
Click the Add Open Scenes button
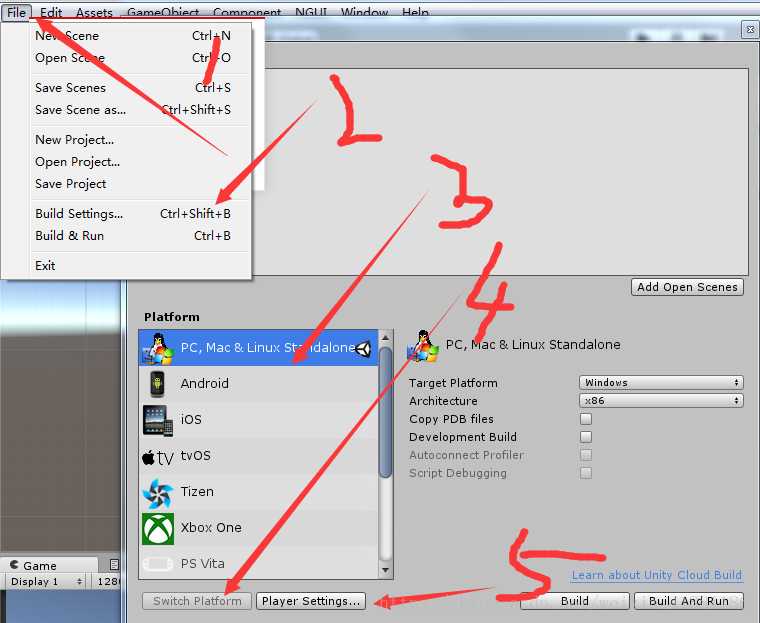(687, 287)
